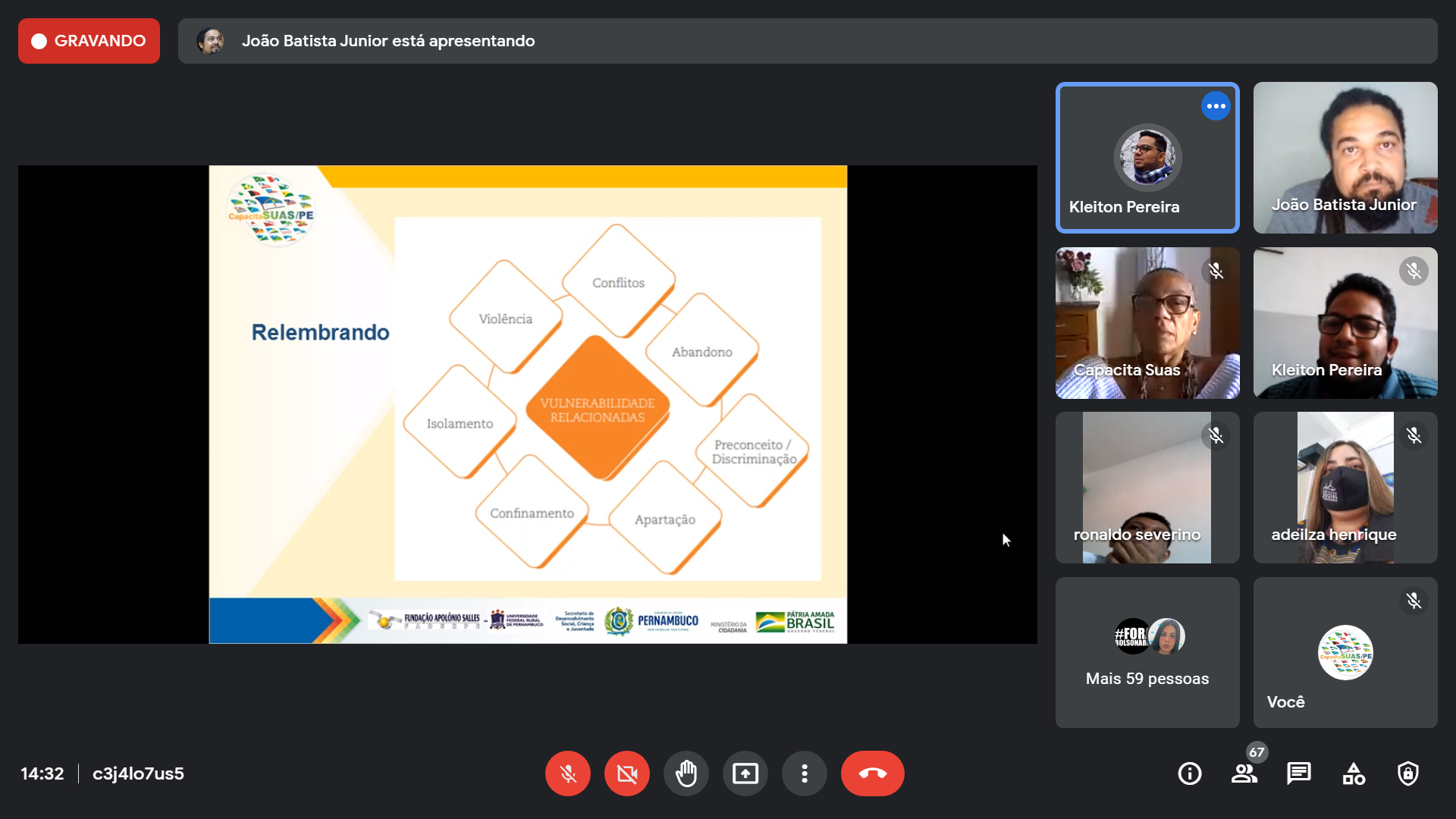Open meeting details info icon

click(x=1189, y=773)
